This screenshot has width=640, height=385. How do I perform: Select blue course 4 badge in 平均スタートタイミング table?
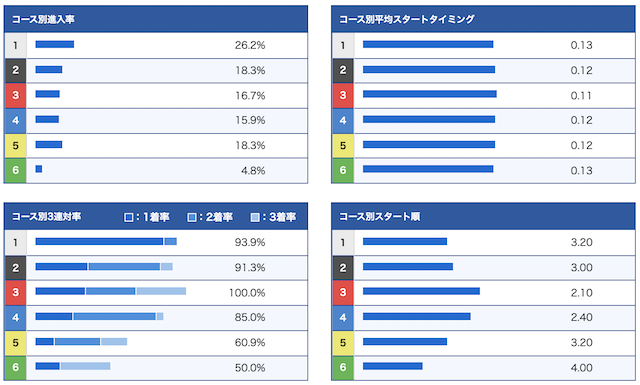(343, 120)
